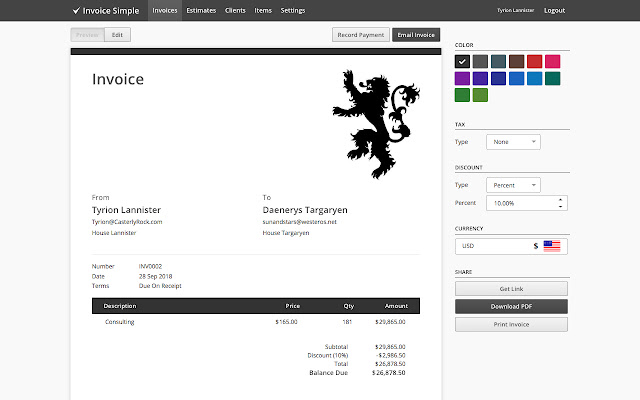Select the medium blue color swatch
640x400 pixels.
click(516, 78)
